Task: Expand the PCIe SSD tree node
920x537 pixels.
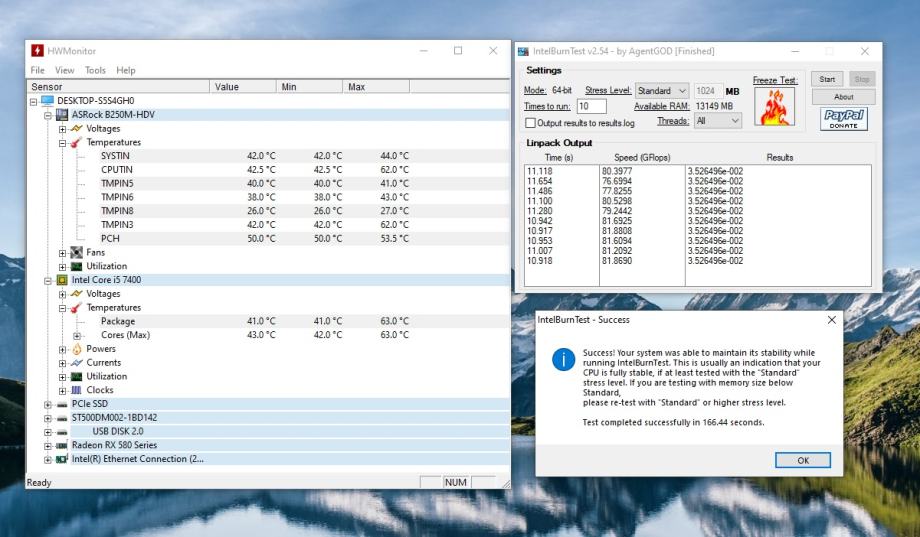Action: point(48,404)
